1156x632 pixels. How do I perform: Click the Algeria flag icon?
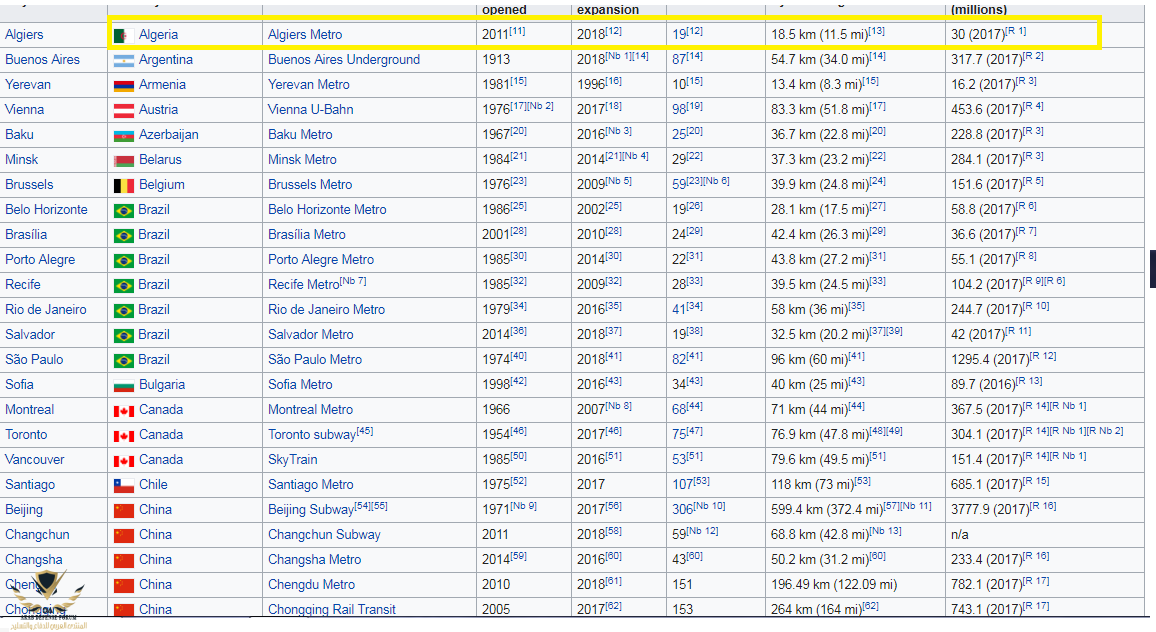123,35
